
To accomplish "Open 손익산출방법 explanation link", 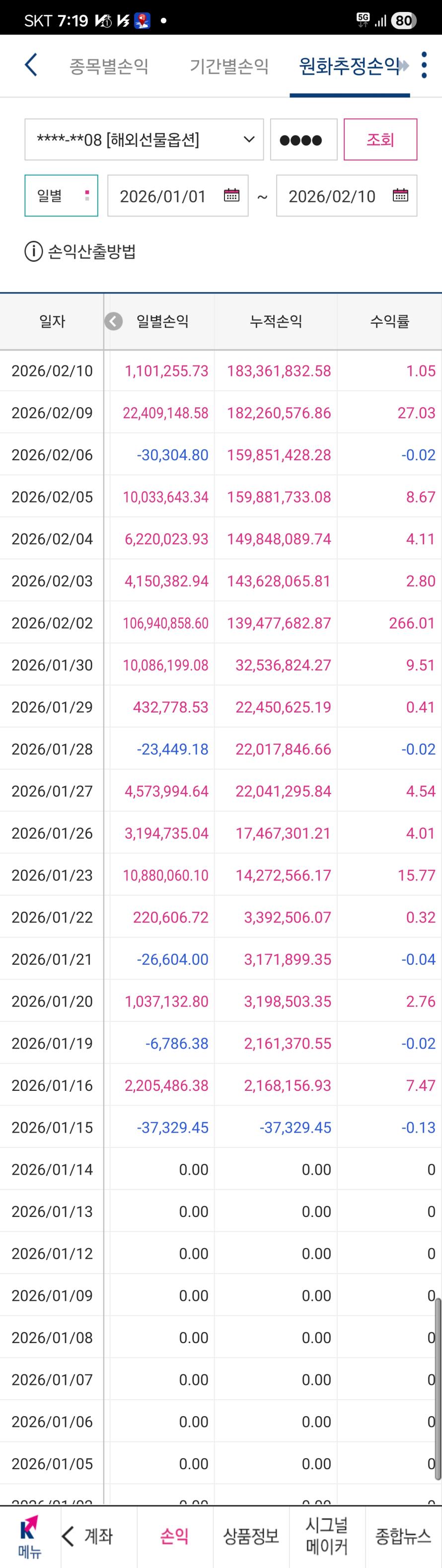I will (92, 251).
